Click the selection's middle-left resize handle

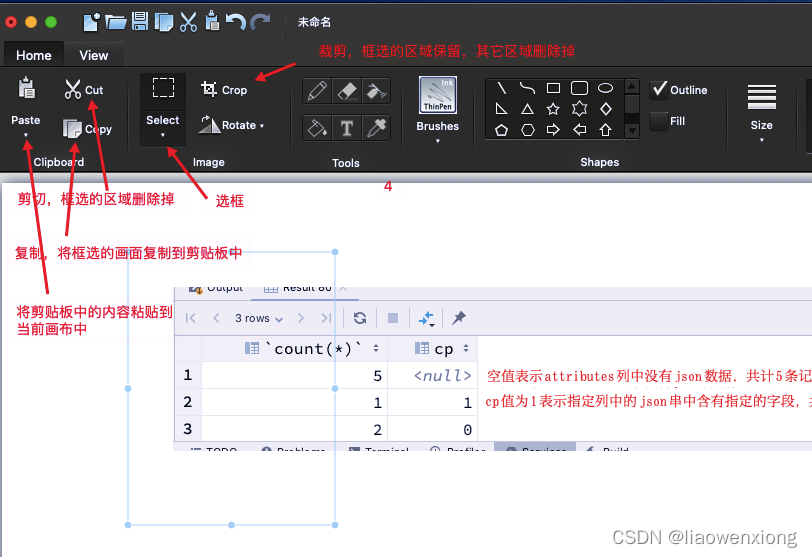point(128,388)
